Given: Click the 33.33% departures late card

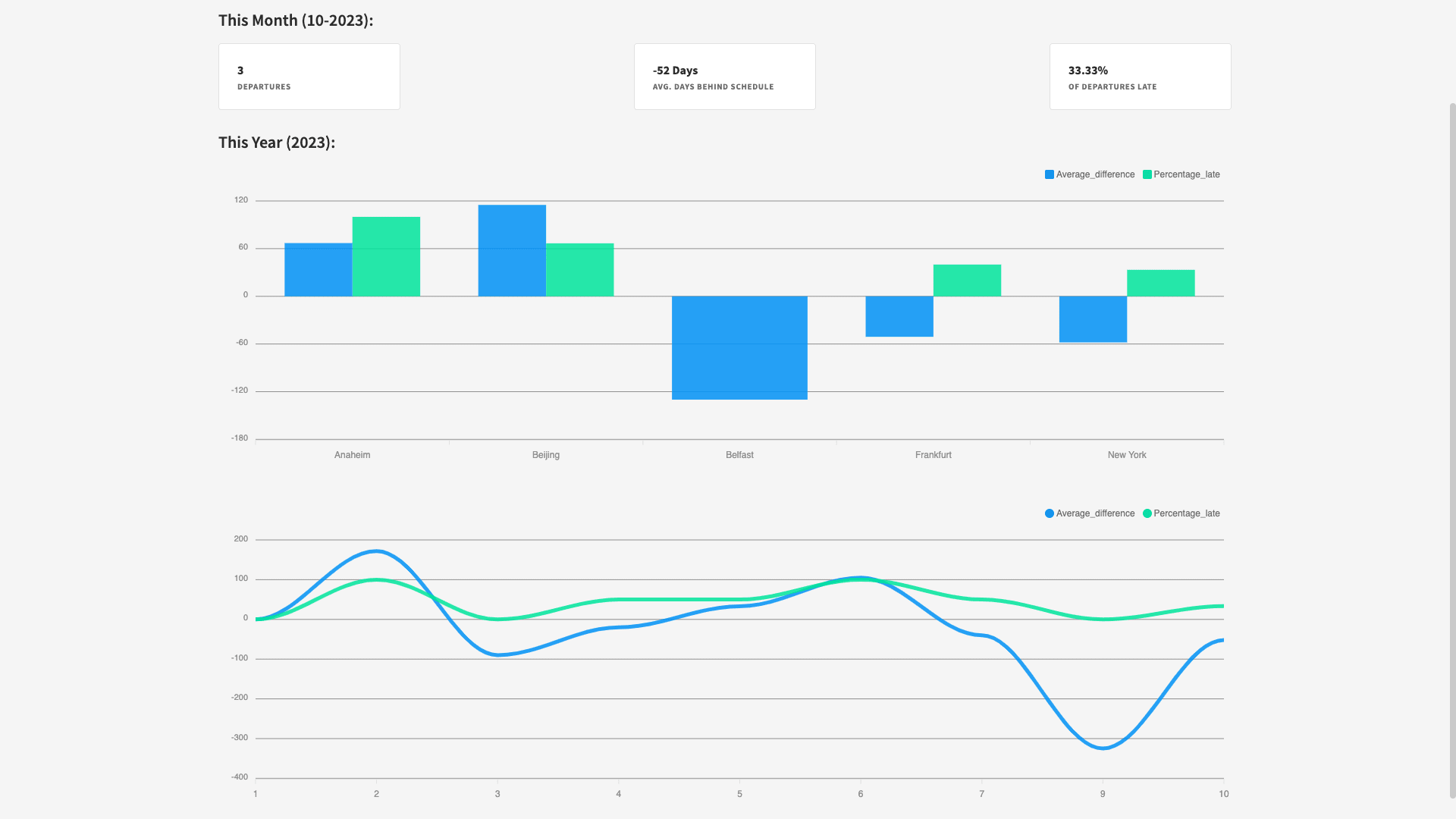Looking at the screenshot, I should click(x=1141, y=77).
